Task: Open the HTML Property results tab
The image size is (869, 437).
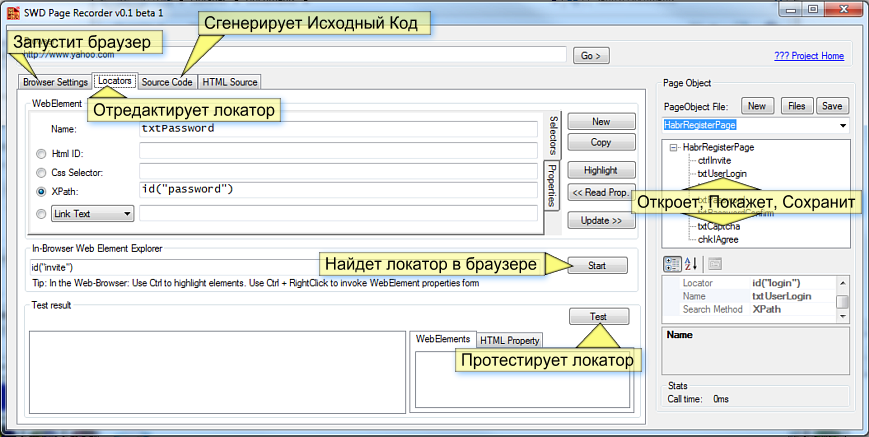Action: [509, 340]
